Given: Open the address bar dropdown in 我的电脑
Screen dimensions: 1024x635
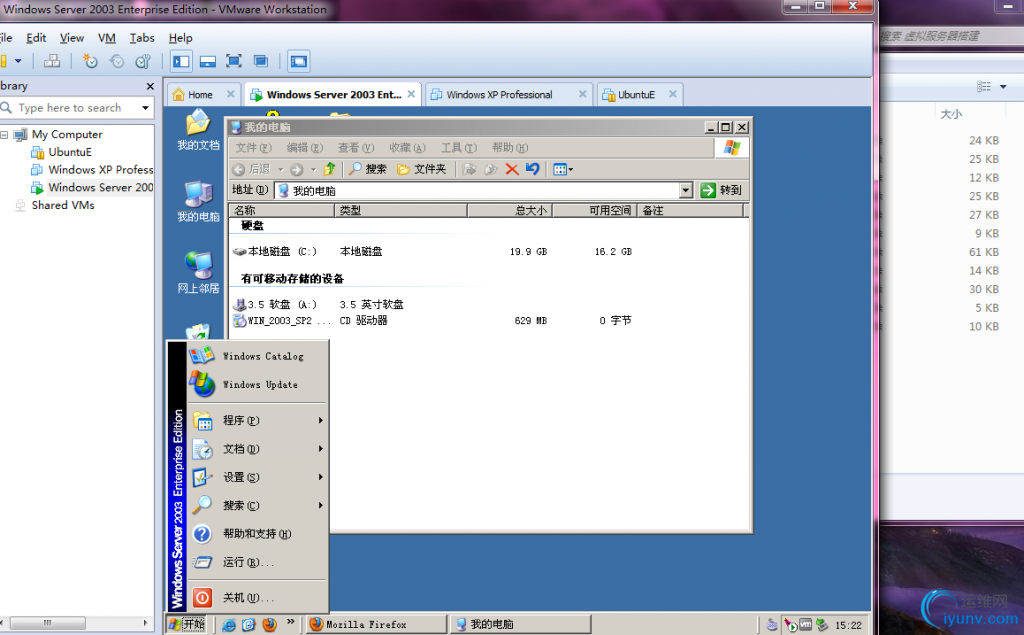Looking at the screenshot, I should point(687,189).
